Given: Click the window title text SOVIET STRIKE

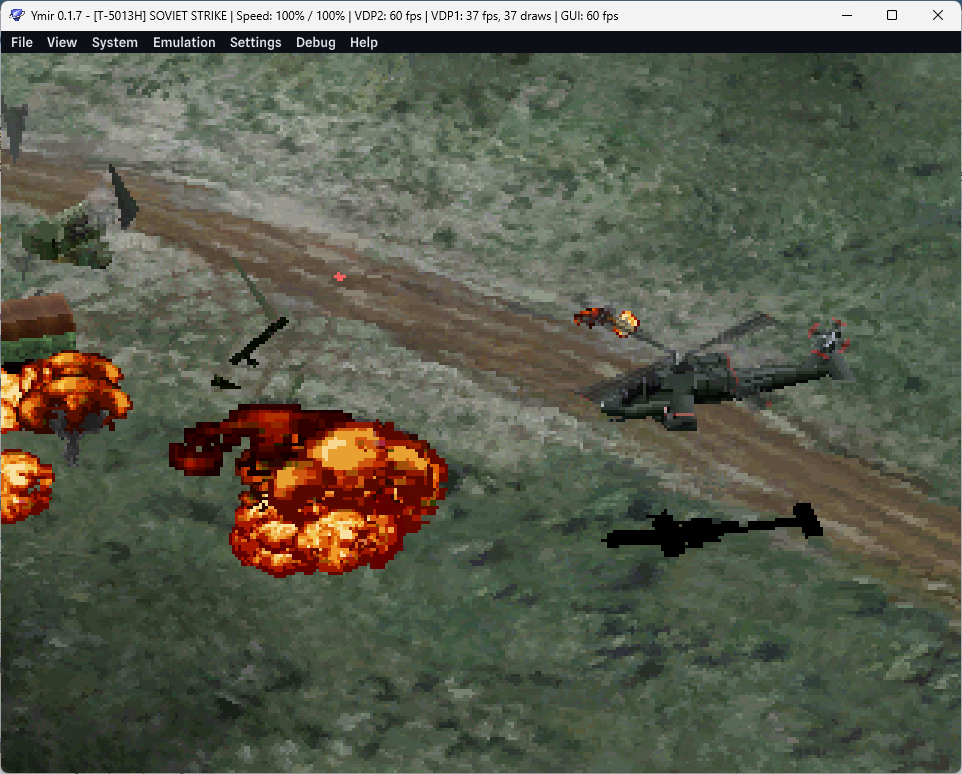Looking at the screenshot, I should (188, 16).
